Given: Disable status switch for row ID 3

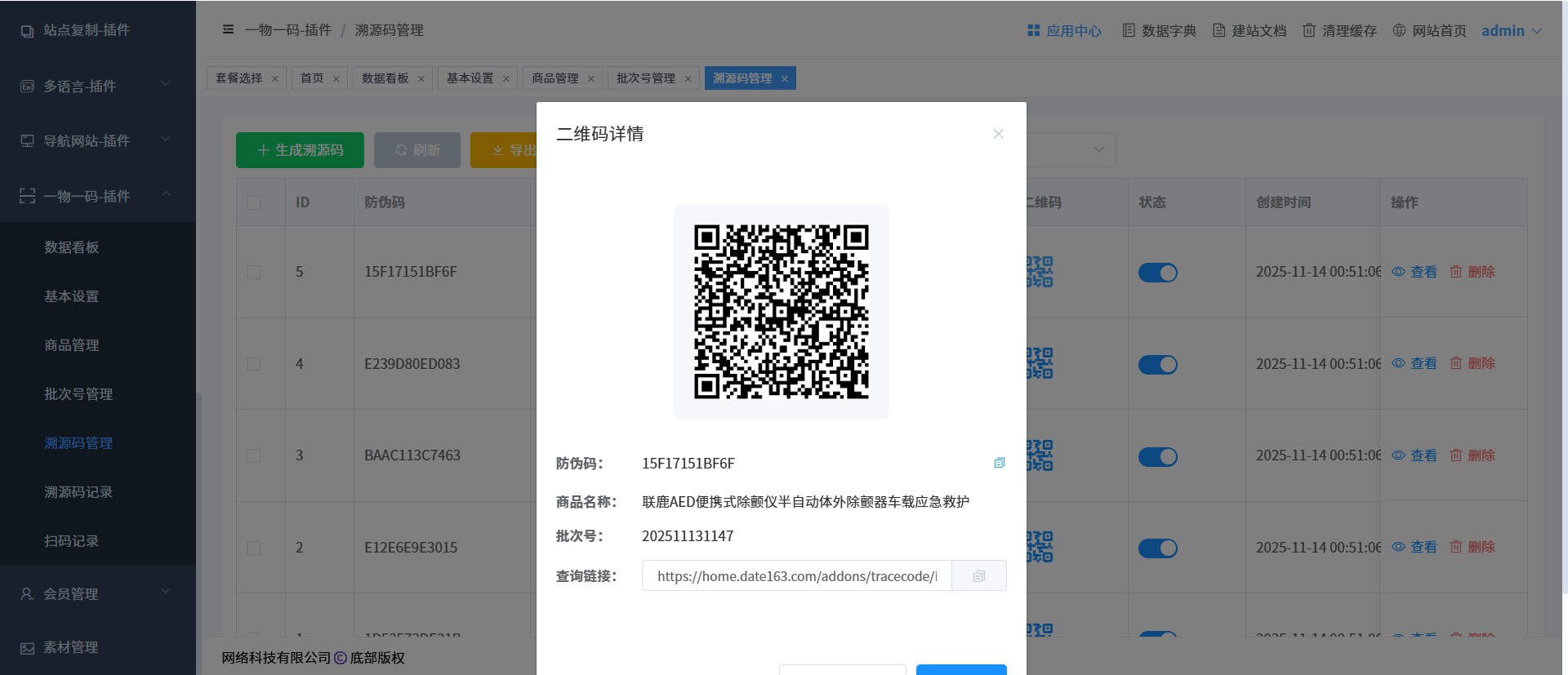Looking at the screenshot, I should tap(1157, 456).
